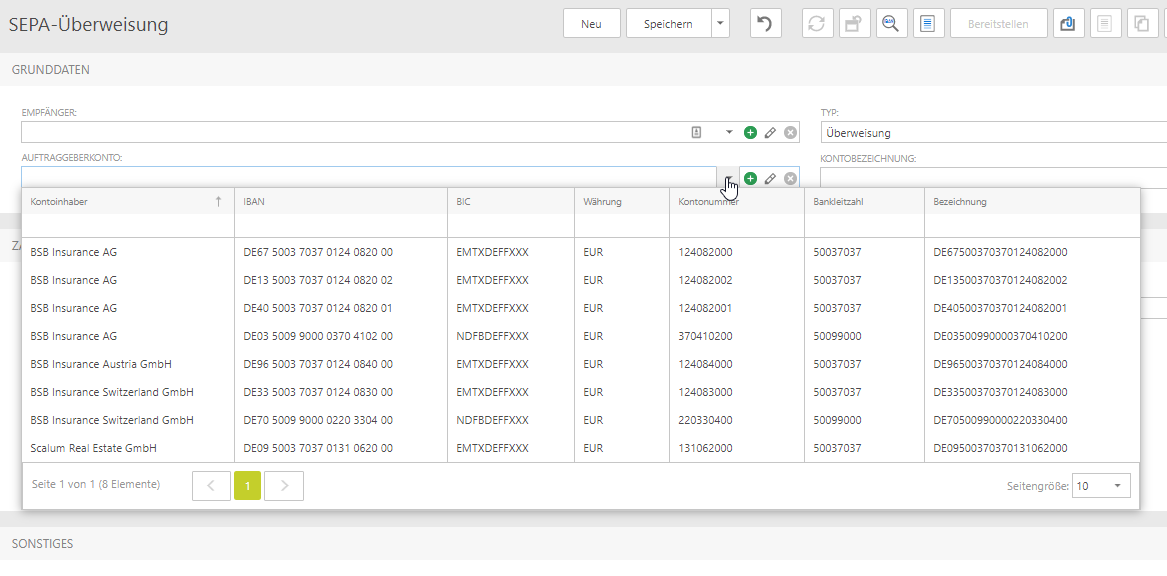Sort by the Kontoinhaber column header
Screen dimensions: 1167x576
[60, 202]
